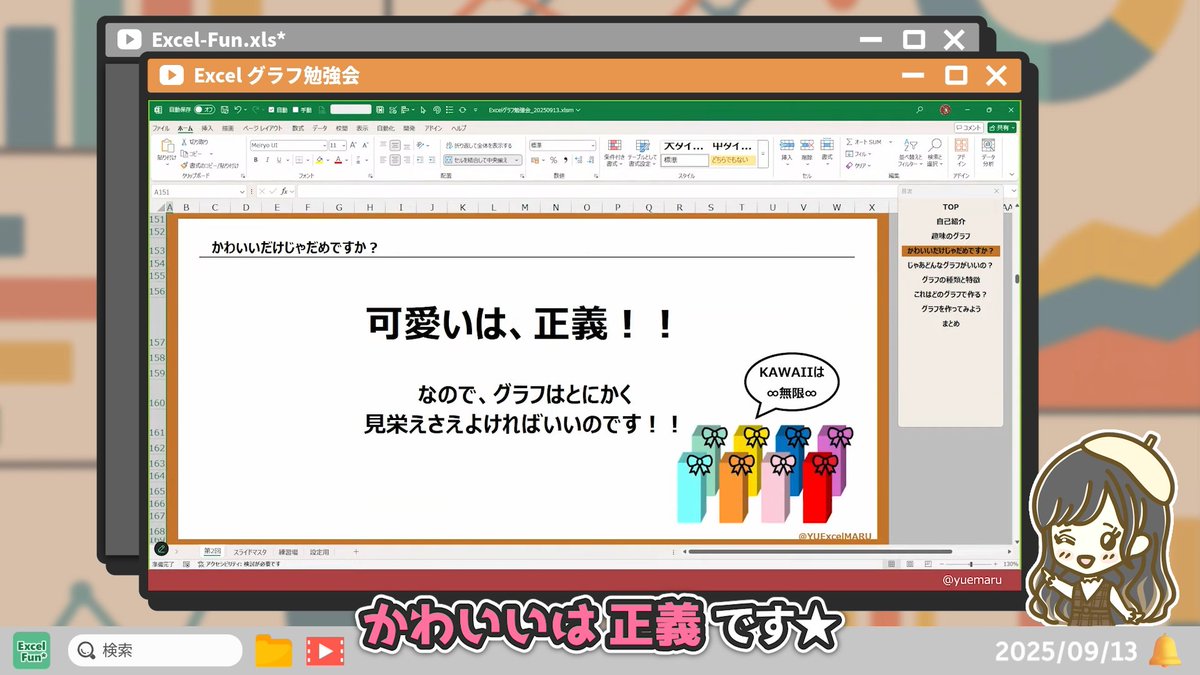
Task: Click 趣味のグラフ in the navigation list
Action: click(950, 236)
